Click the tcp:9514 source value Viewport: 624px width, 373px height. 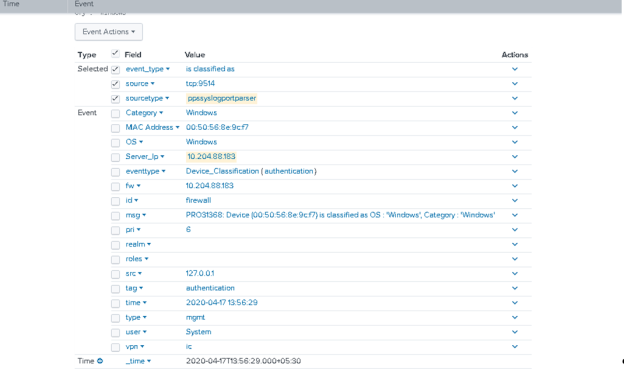[x=200, y=84]
